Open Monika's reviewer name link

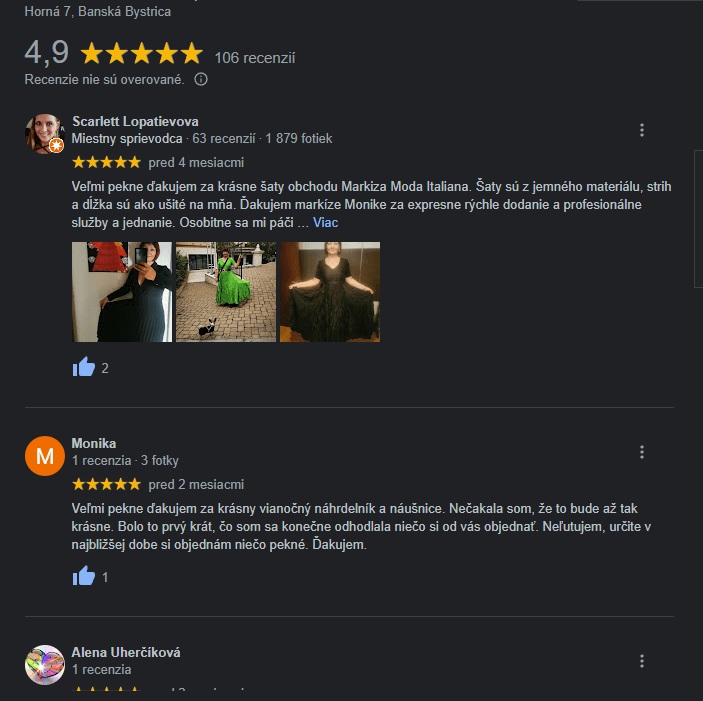tap(94, 443)
